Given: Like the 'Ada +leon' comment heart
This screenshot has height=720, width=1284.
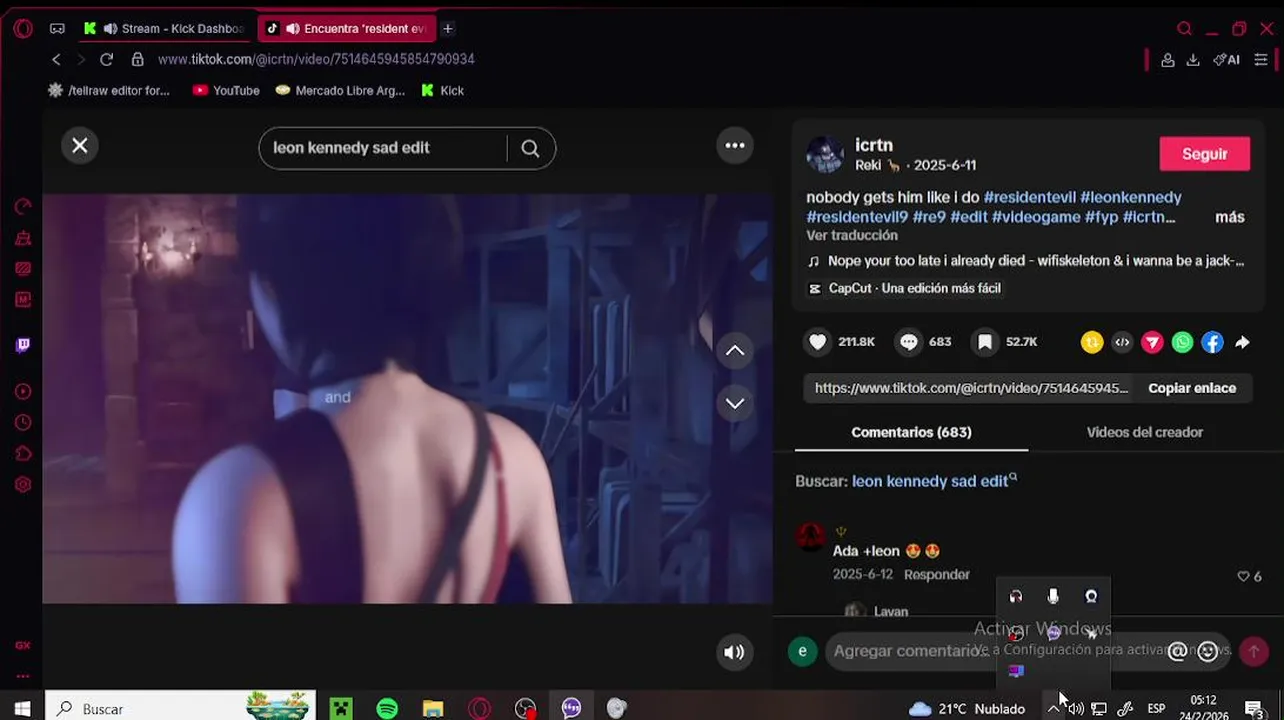Looking at the screenshot, I should coord(1244,577).
